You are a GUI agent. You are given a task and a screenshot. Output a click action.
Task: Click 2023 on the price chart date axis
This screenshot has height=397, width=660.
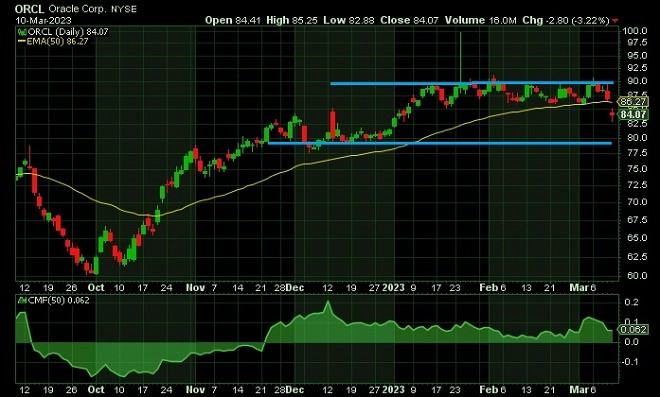pos(393,288)
